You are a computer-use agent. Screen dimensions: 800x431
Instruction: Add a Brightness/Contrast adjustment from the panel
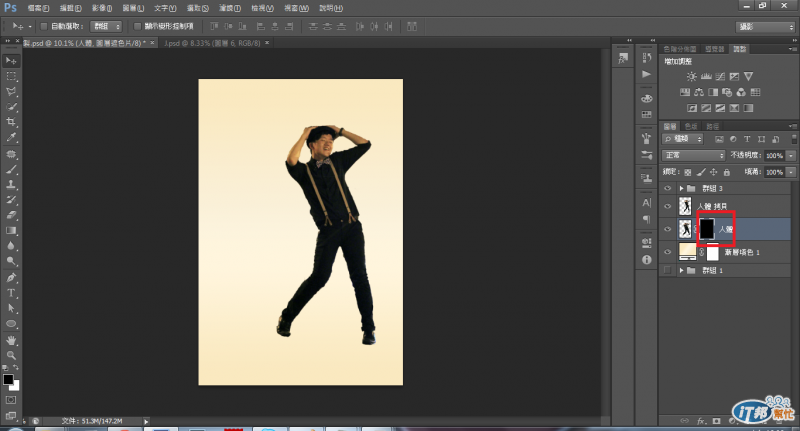[x=691, y=76]
